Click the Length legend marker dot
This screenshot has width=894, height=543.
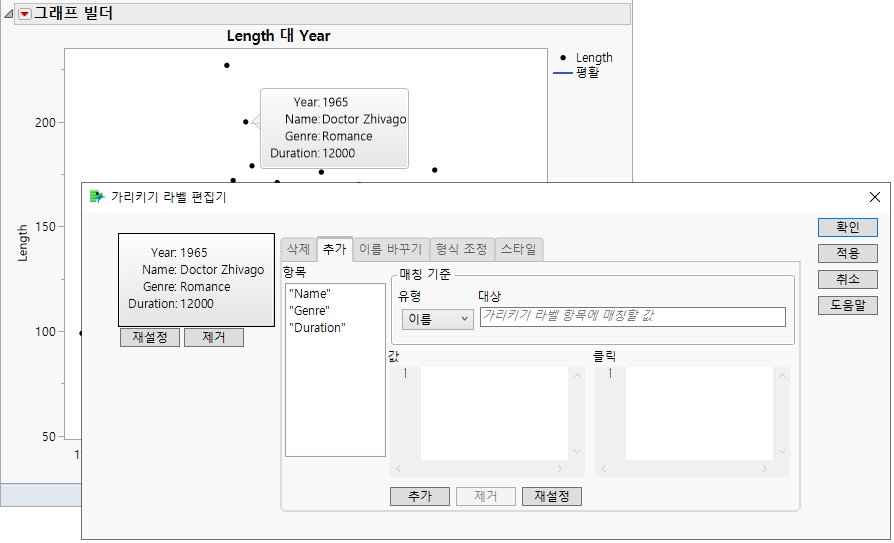coord(563,58)
